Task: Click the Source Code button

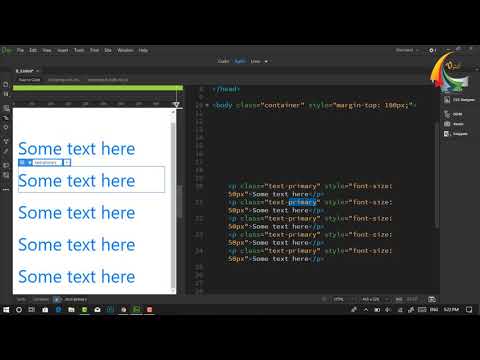Action: [x=29, y=80]
